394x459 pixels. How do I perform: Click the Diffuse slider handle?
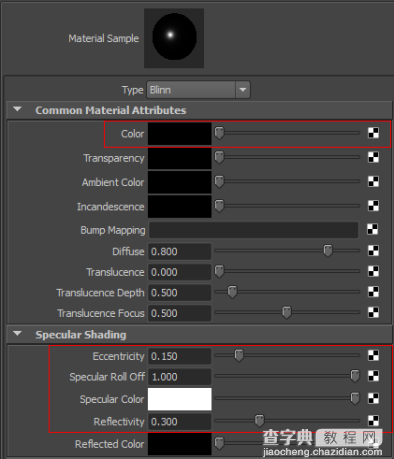pyautogui.click(x=328, y=251)
